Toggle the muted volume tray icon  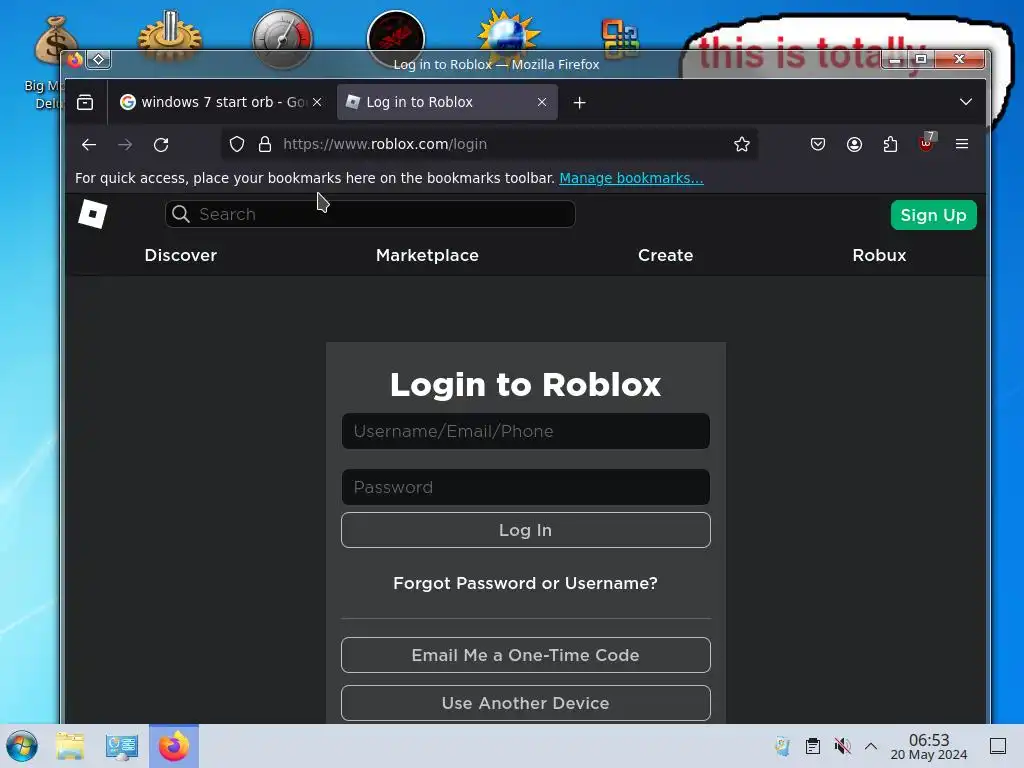tap(842, 746)
